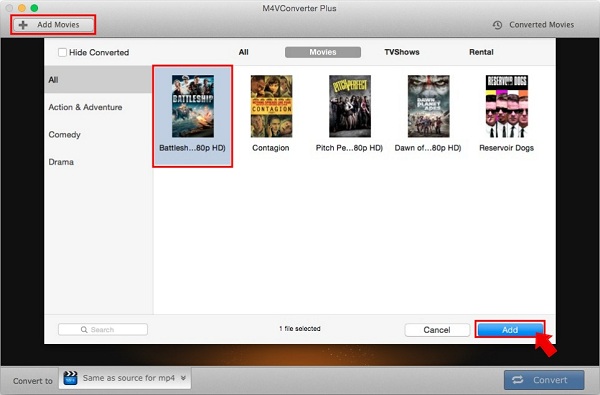
Task: Switch to the All tab
Action: coord(243,52)
